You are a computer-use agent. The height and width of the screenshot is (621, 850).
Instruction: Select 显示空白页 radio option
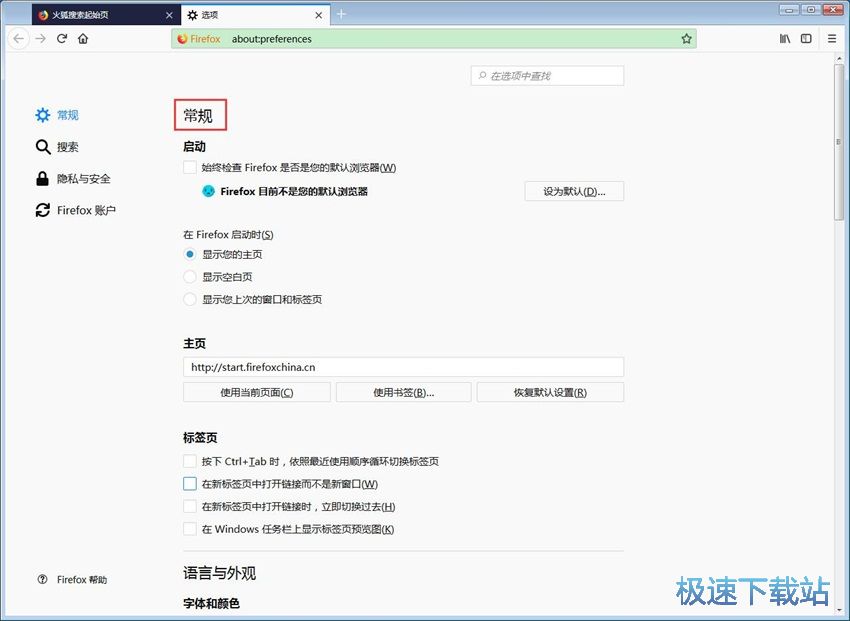click(x=190, y=277)
